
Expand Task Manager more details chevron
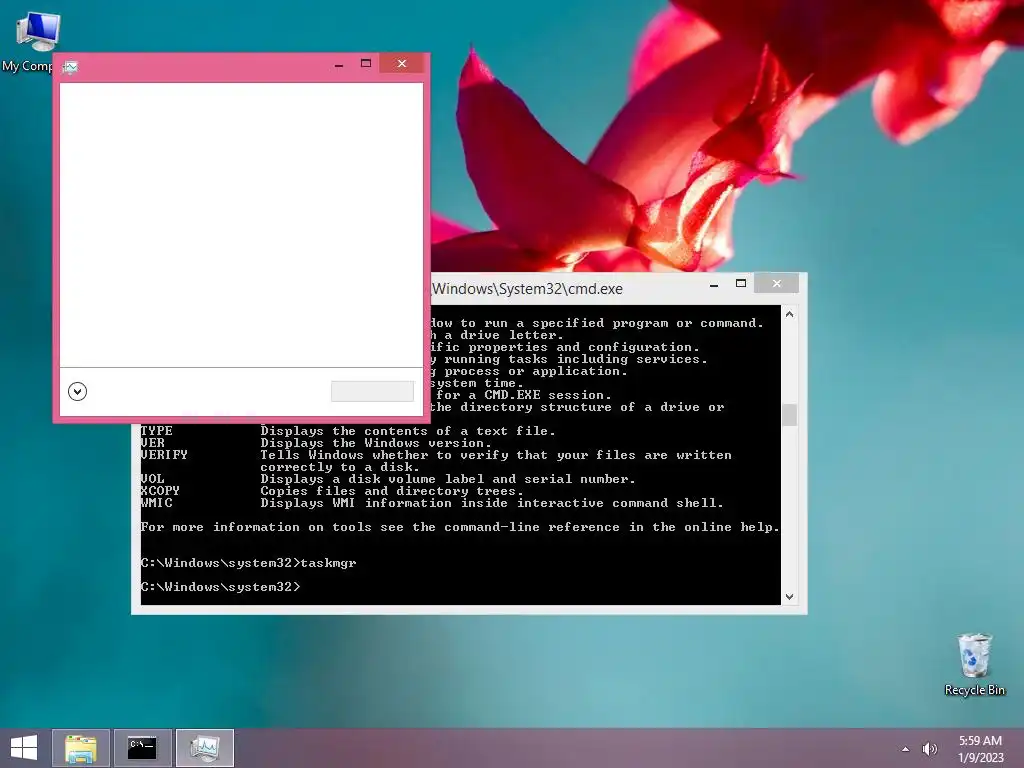pyautogui.click(x=77, y=391)
